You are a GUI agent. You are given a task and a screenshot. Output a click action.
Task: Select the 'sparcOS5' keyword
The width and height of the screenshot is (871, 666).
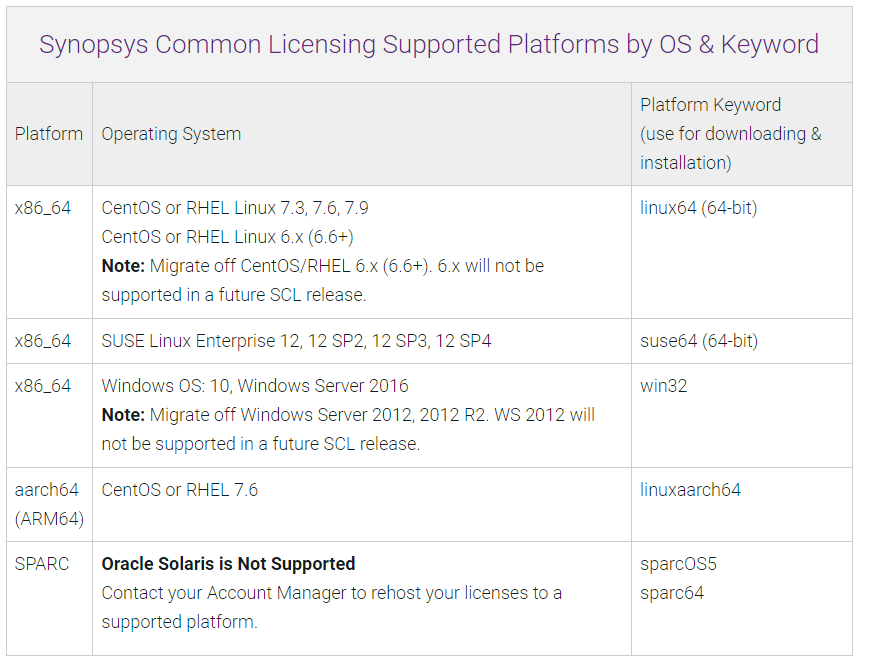coord(678,564)
